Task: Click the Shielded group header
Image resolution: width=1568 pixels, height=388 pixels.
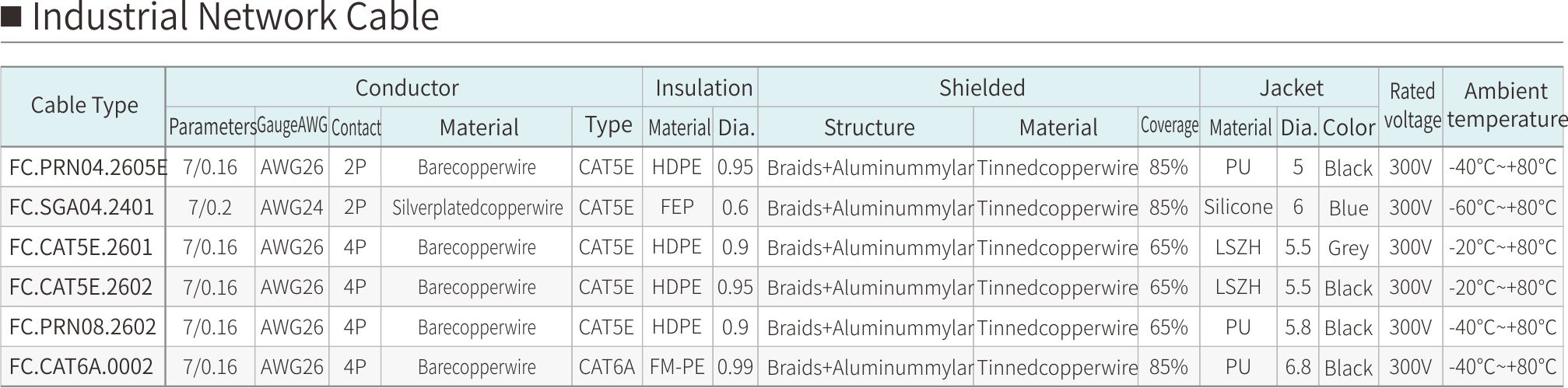Action: click(981, 88)
